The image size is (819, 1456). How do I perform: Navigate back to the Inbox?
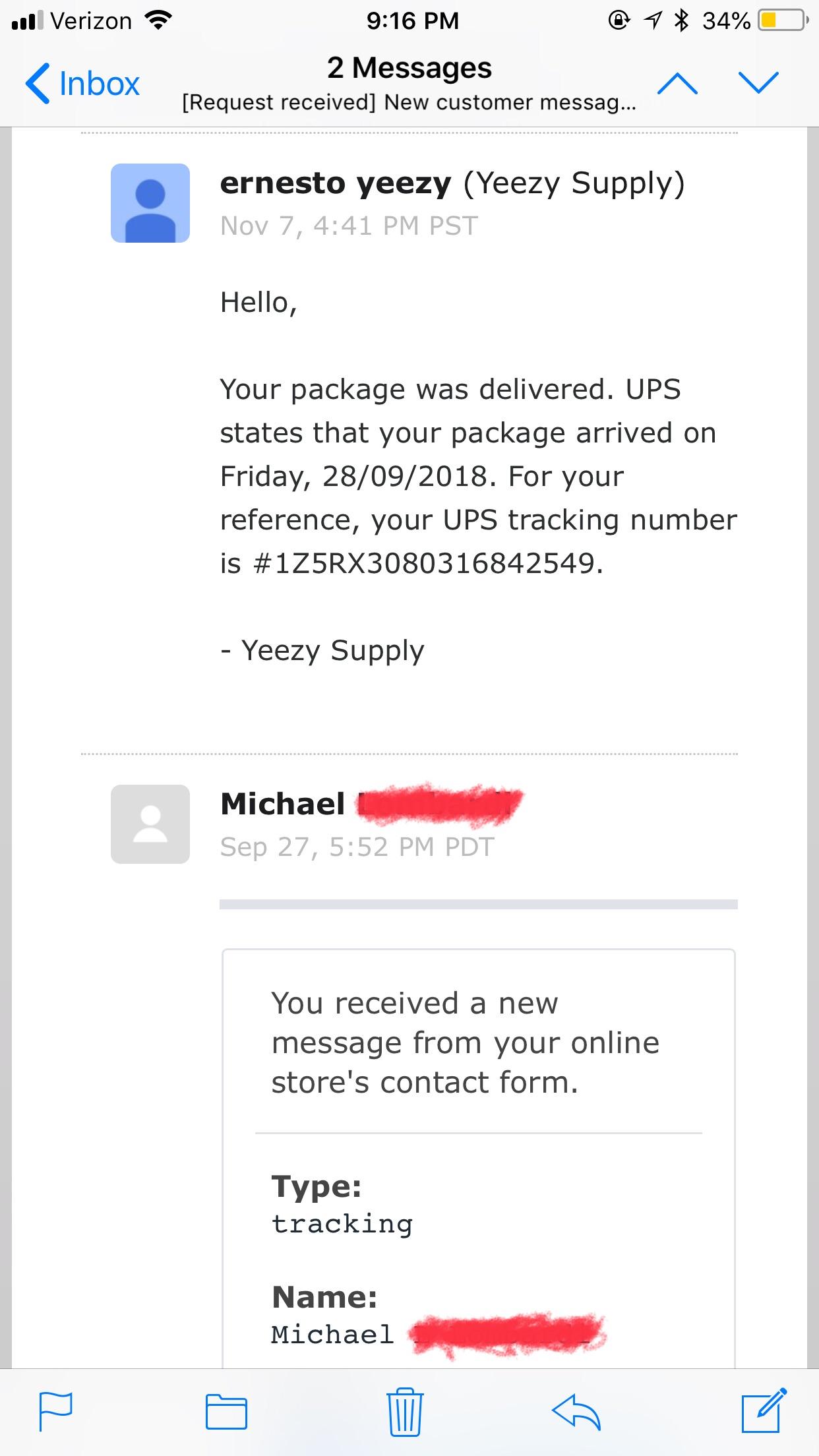point(82,83)
